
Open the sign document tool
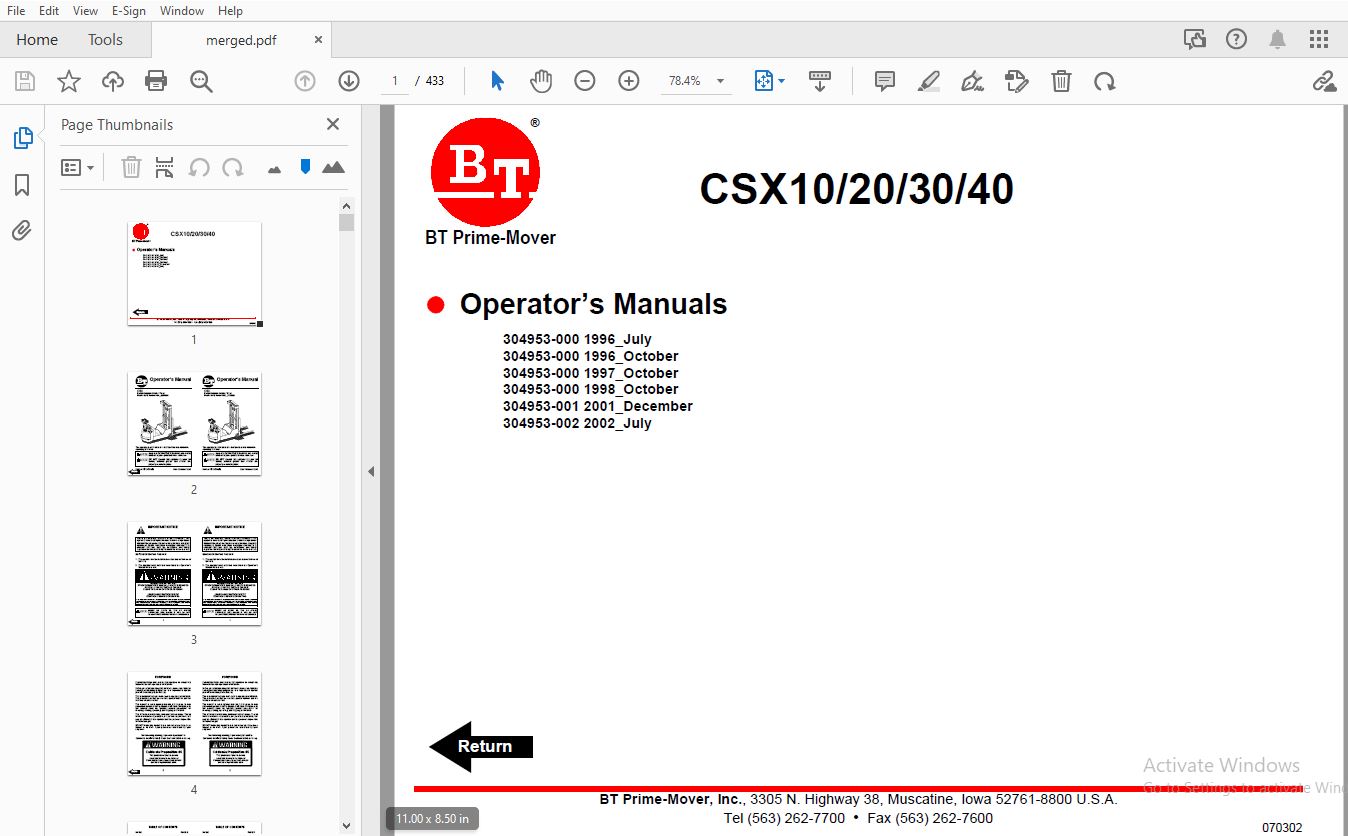pos(973,81)
